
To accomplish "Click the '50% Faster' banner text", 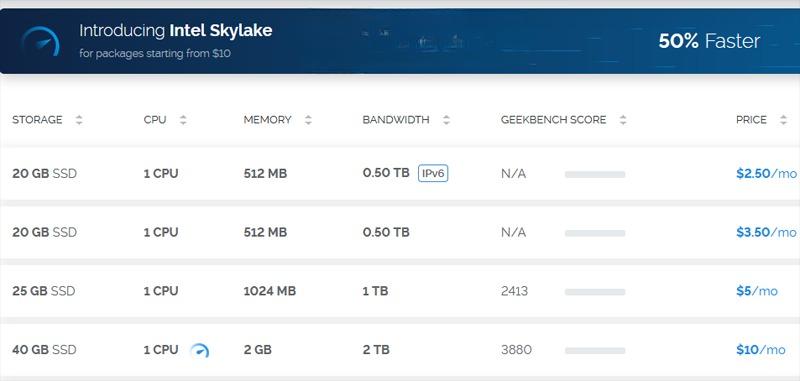I will [709, 41].
